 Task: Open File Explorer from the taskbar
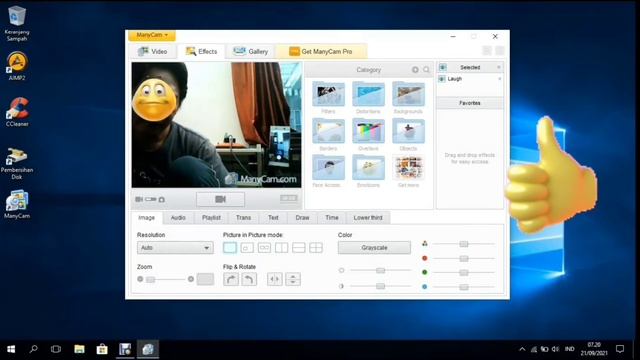79,349
